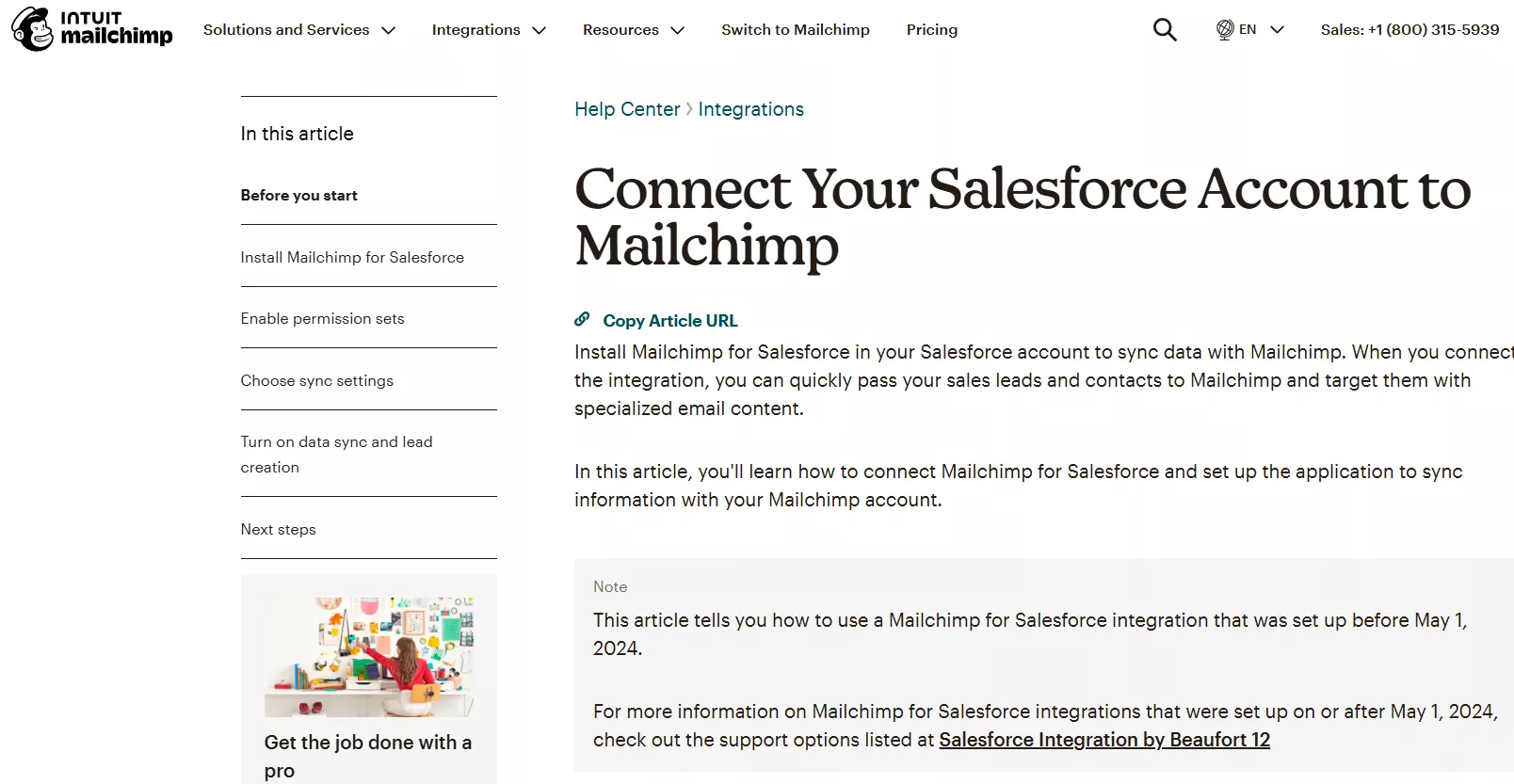Viewport: 1514px width, 784px height.
Task: Open the search magnifying glass
Action: 1165,29
